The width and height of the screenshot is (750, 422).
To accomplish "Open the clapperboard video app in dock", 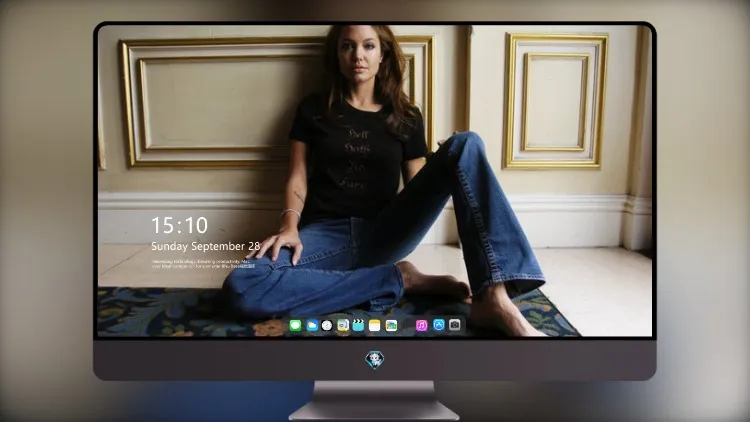I will [358, 325].
